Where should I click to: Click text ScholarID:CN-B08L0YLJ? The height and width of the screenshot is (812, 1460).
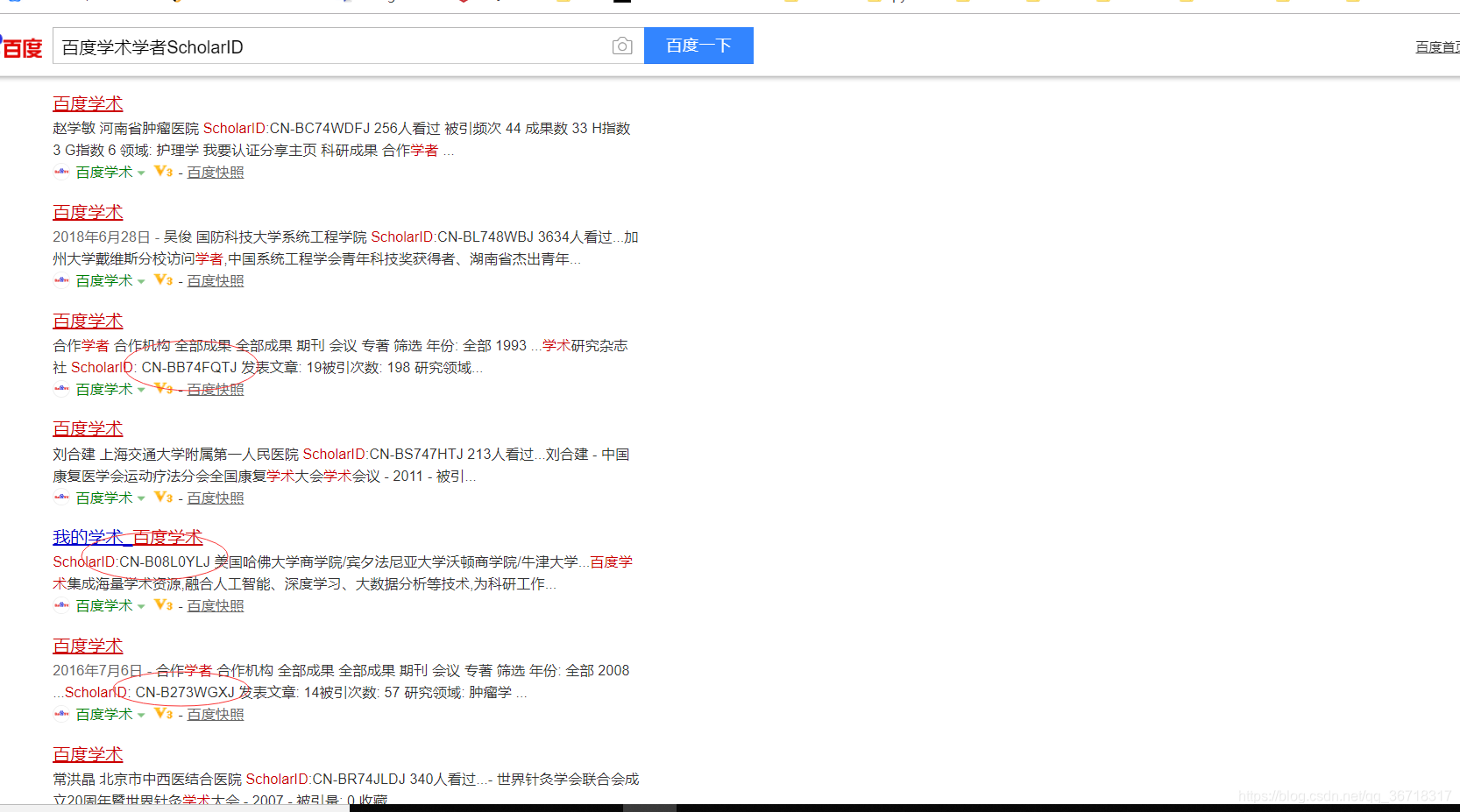click(x=131, y=562)
